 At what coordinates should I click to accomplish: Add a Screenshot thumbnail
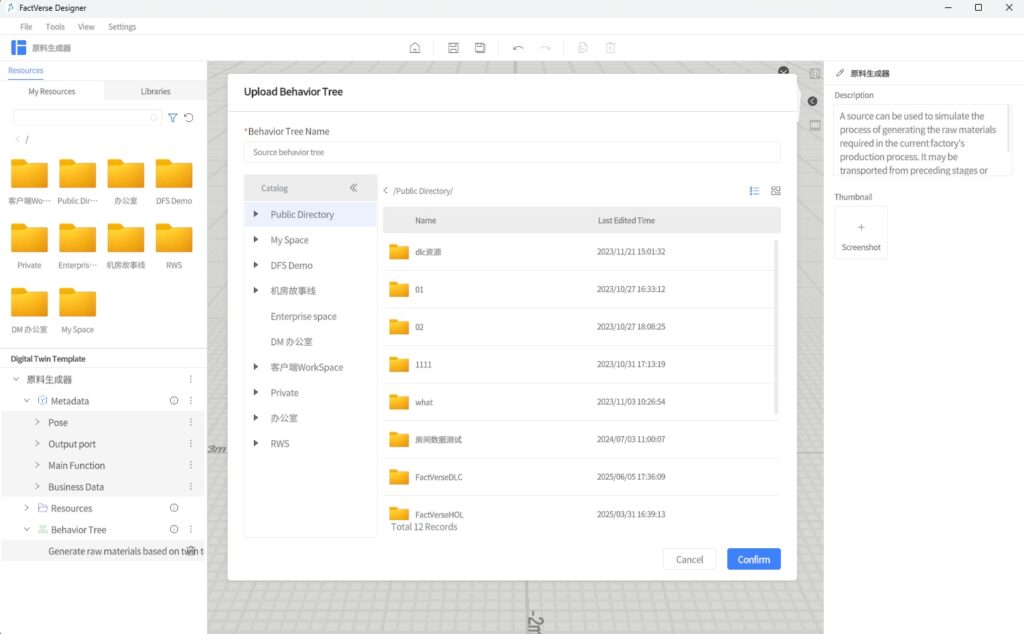(860, 233)
